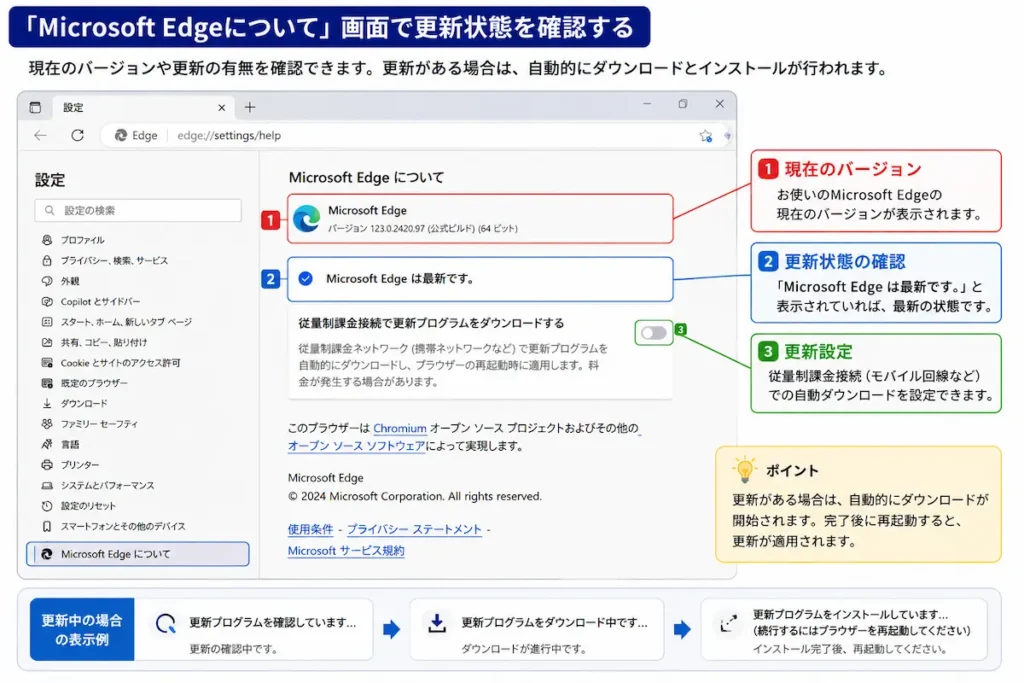
Task: Open 外観 settings label
Action: (x=70, y=281)
